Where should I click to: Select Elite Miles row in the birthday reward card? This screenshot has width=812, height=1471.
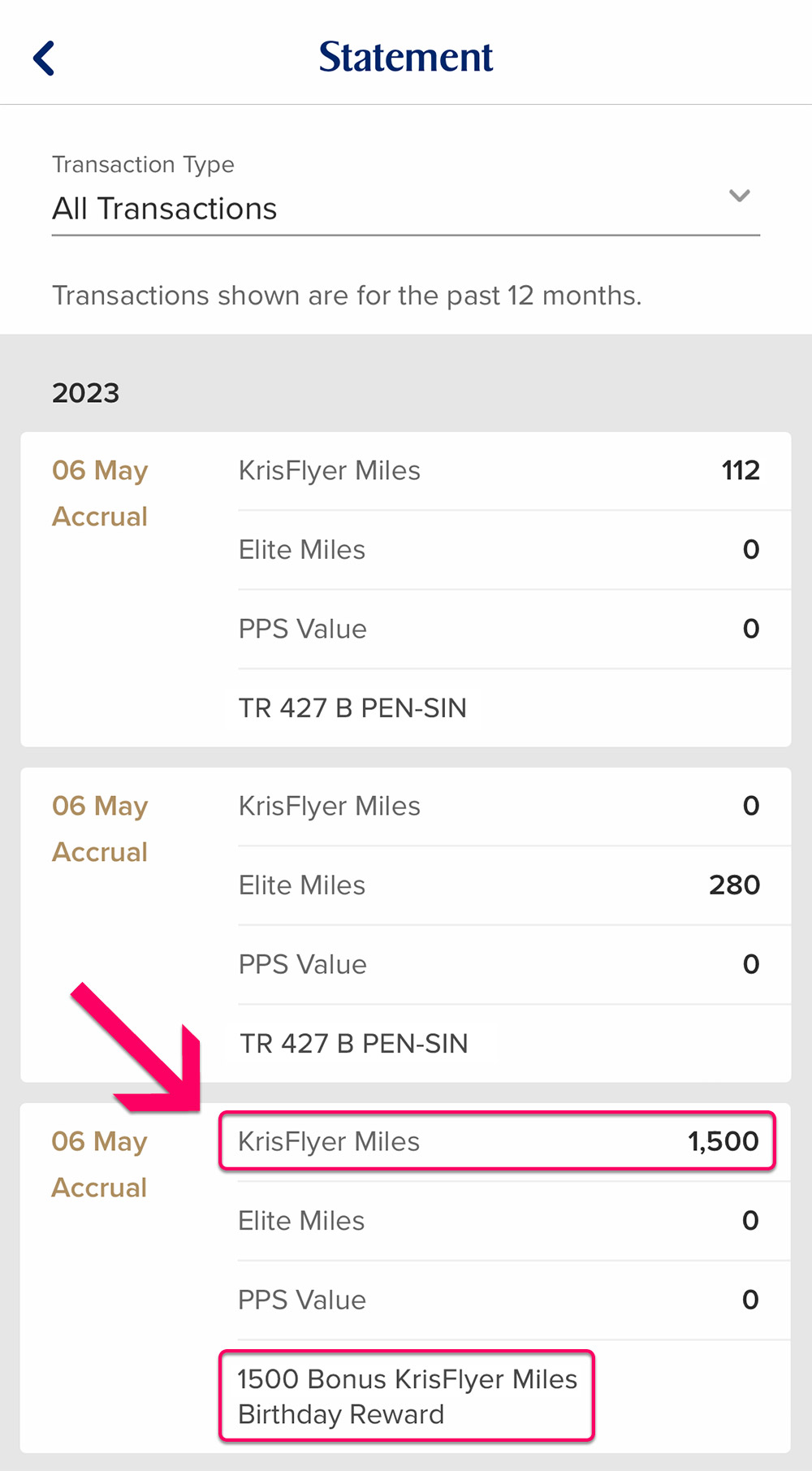499,1221
